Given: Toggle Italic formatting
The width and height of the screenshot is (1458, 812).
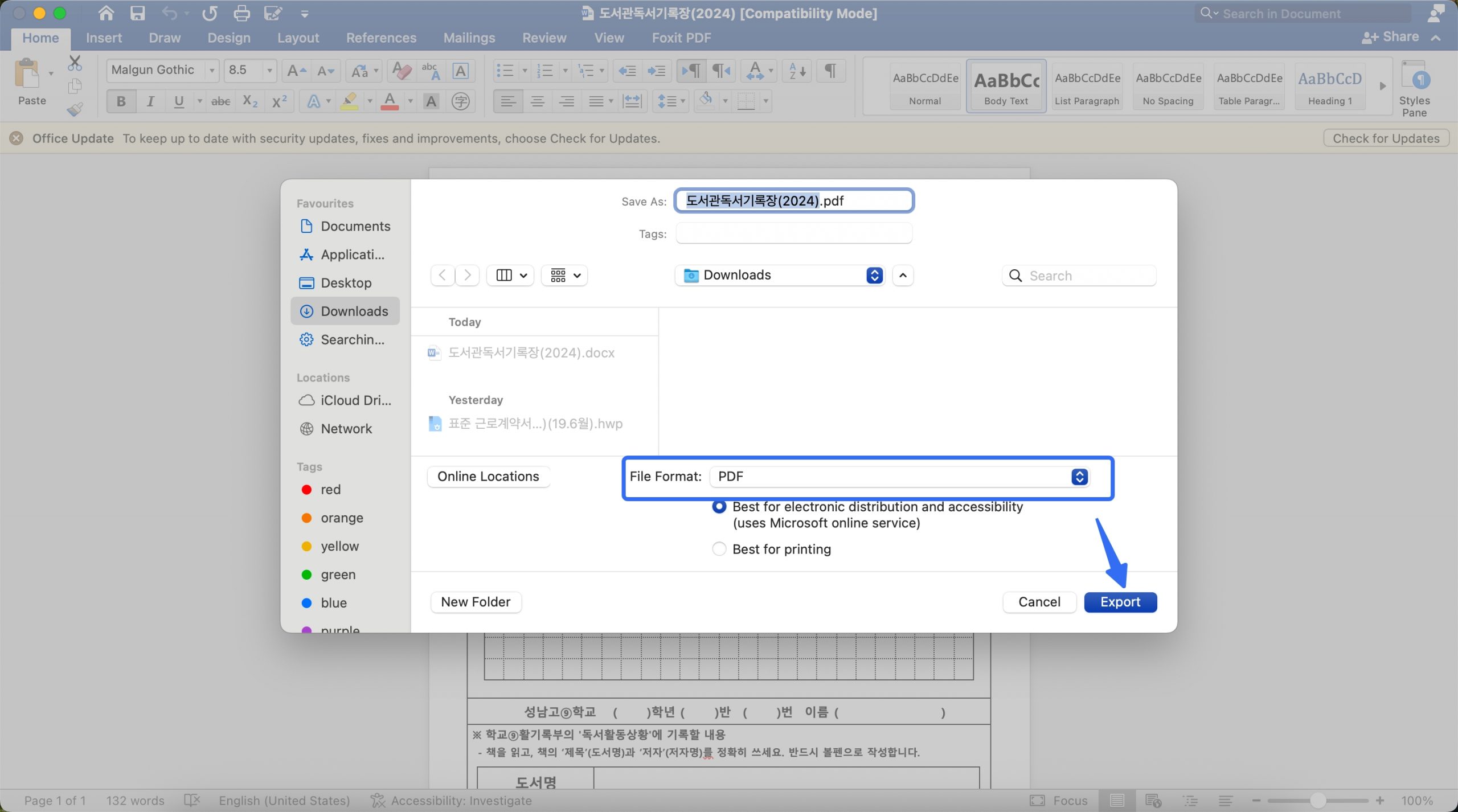Looking at the screenshot, I should coord(150,101).
